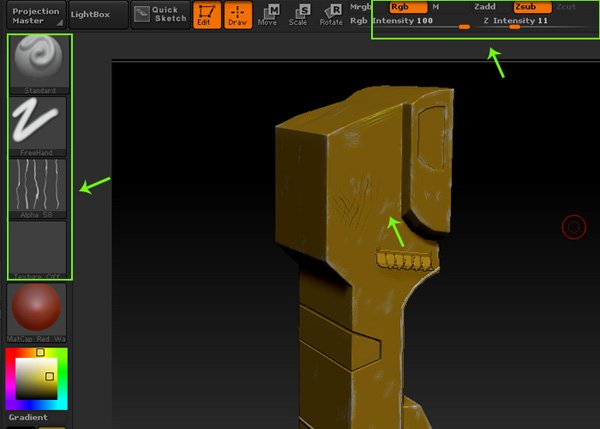Toggle the Gradient color button
This screenshot has height=429, width=600.
[x=28, y=417]
